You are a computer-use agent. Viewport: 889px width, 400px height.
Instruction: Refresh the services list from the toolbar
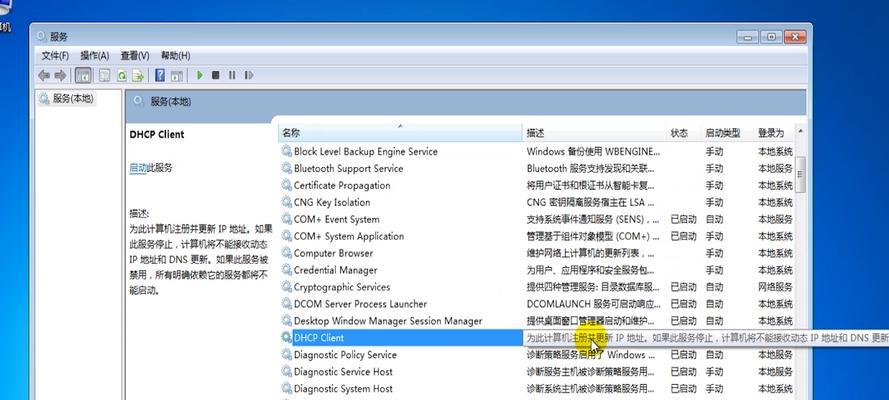pyautogui.click(x=121, y=75)
